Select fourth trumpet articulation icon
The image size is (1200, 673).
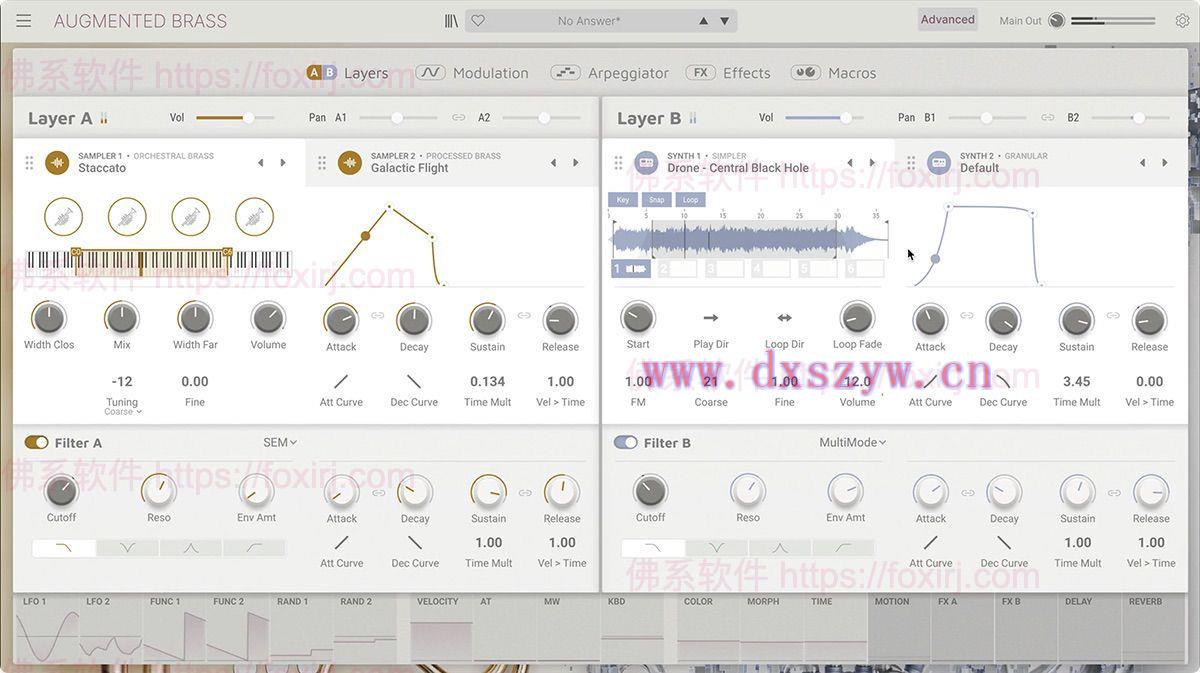254,216
